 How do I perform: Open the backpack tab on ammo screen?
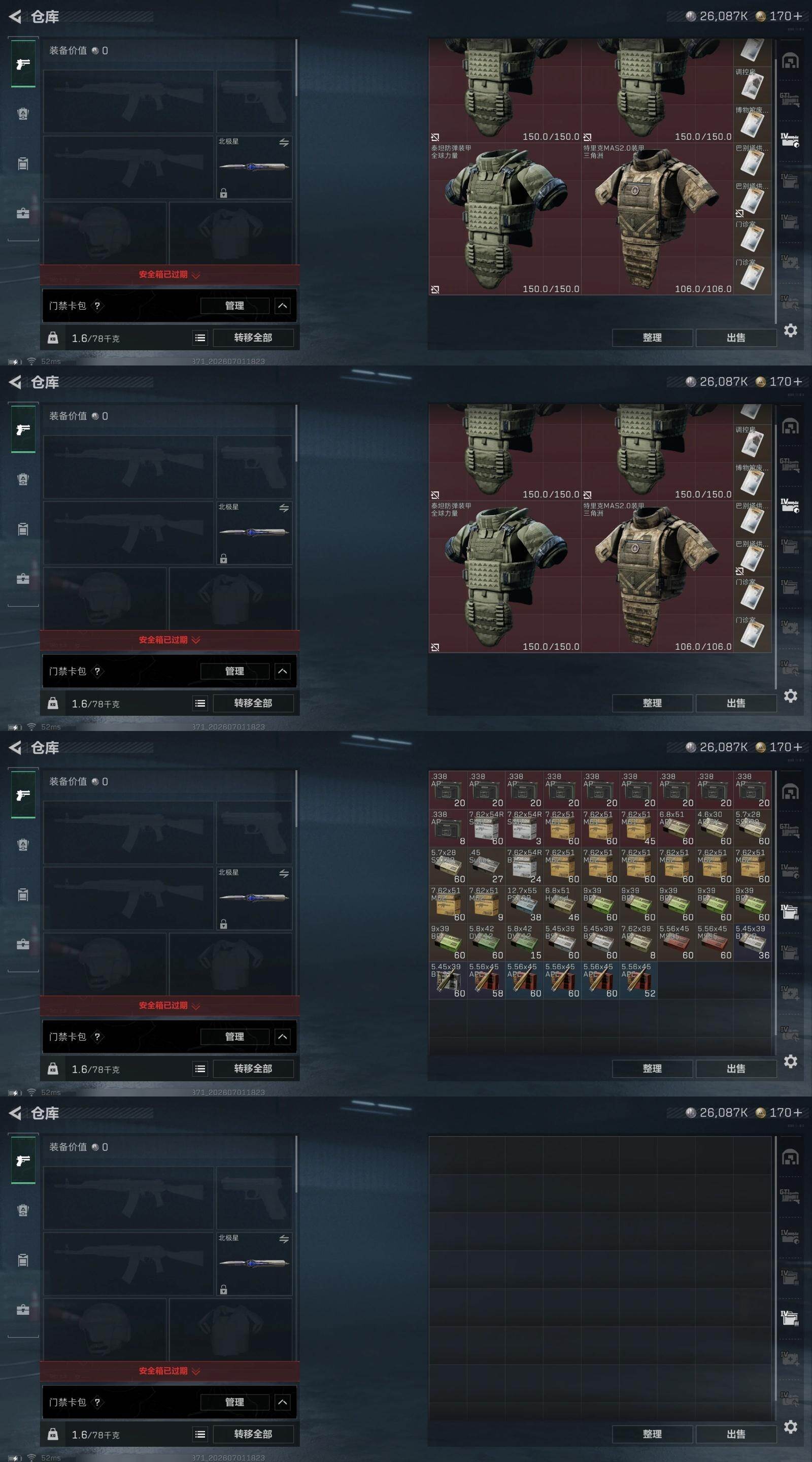tap(23, 845)
